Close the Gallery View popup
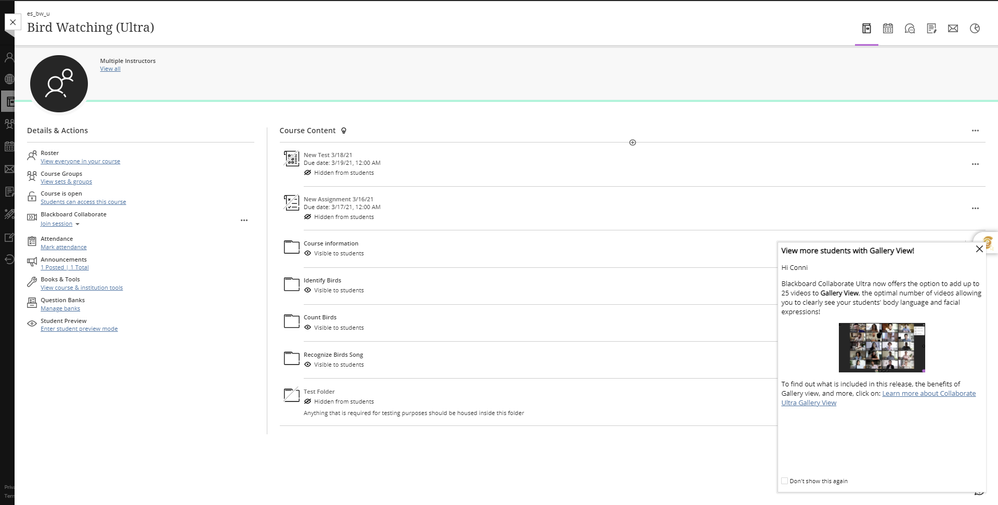This screenshot has height=505, width=998. pos(980,249)
